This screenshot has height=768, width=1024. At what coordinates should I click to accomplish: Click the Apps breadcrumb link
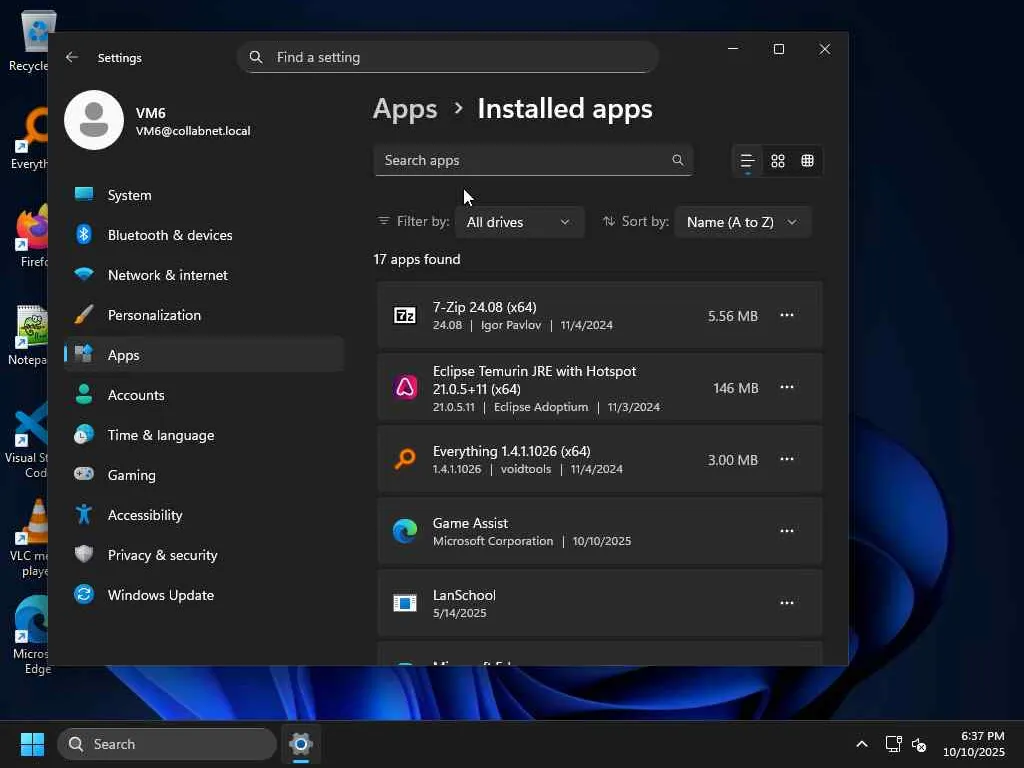(x=405, y=109)
